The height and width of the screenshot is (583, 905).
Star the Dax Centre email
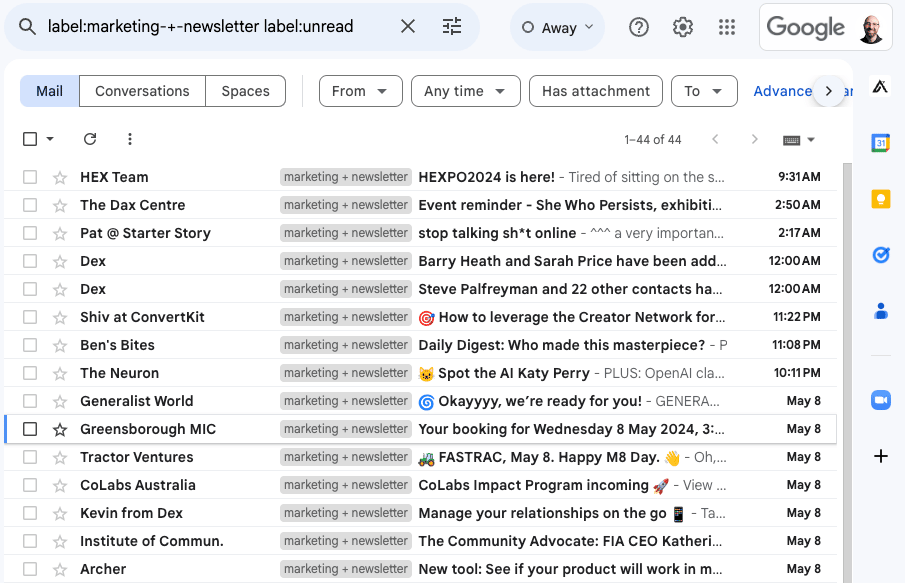tap(60, 205)
